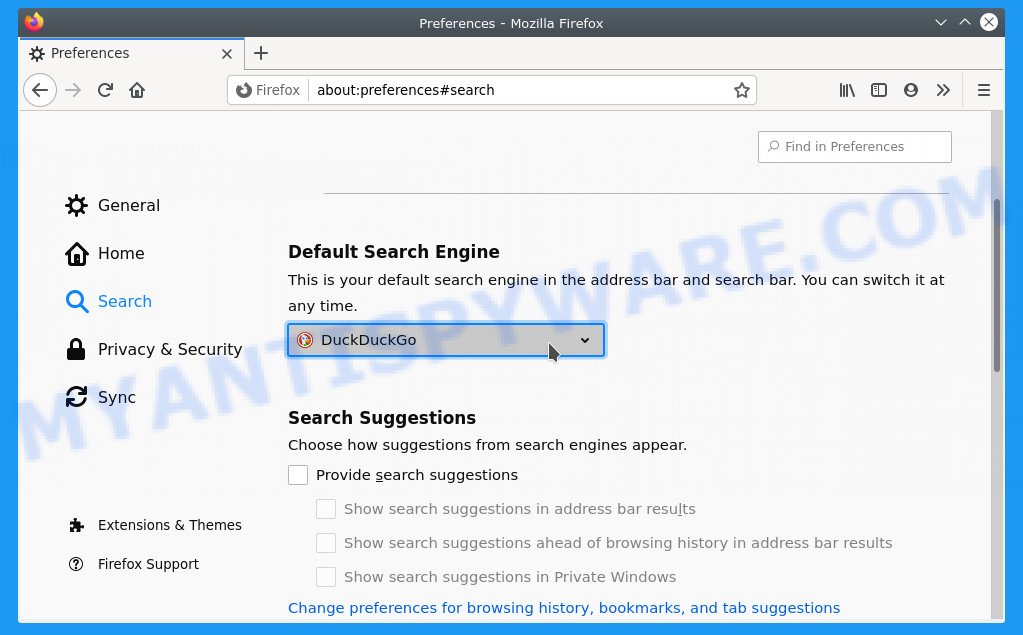Open Extensions & Themes link
1023x635 pixels.
(155, 525)
